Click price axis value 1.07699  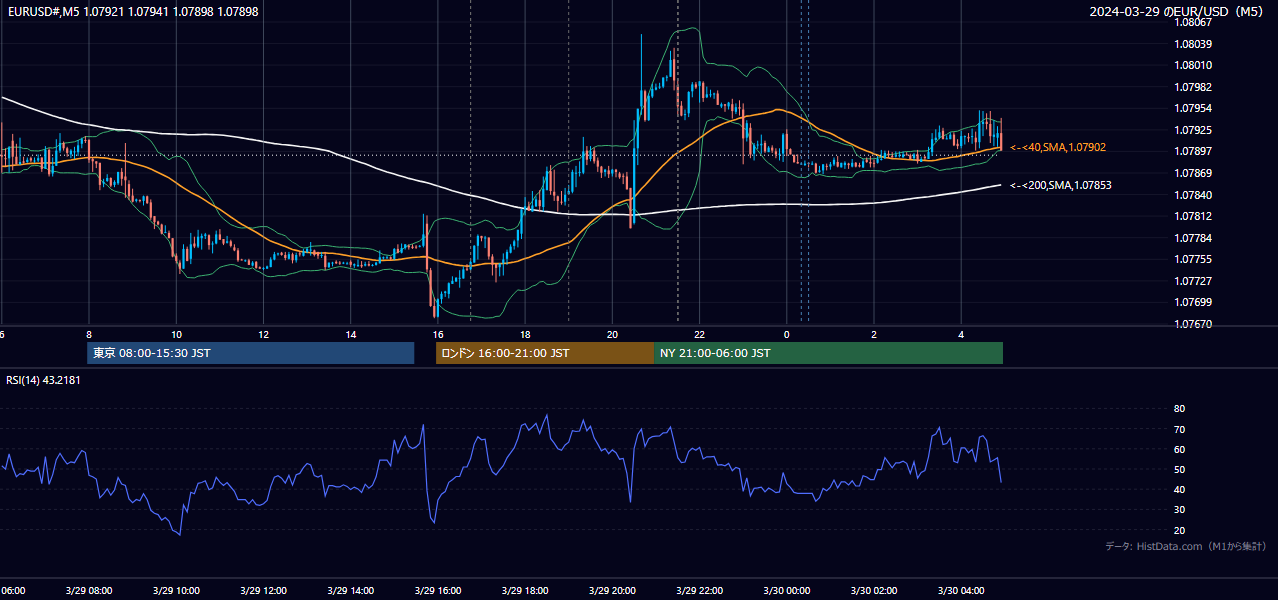1194,302
